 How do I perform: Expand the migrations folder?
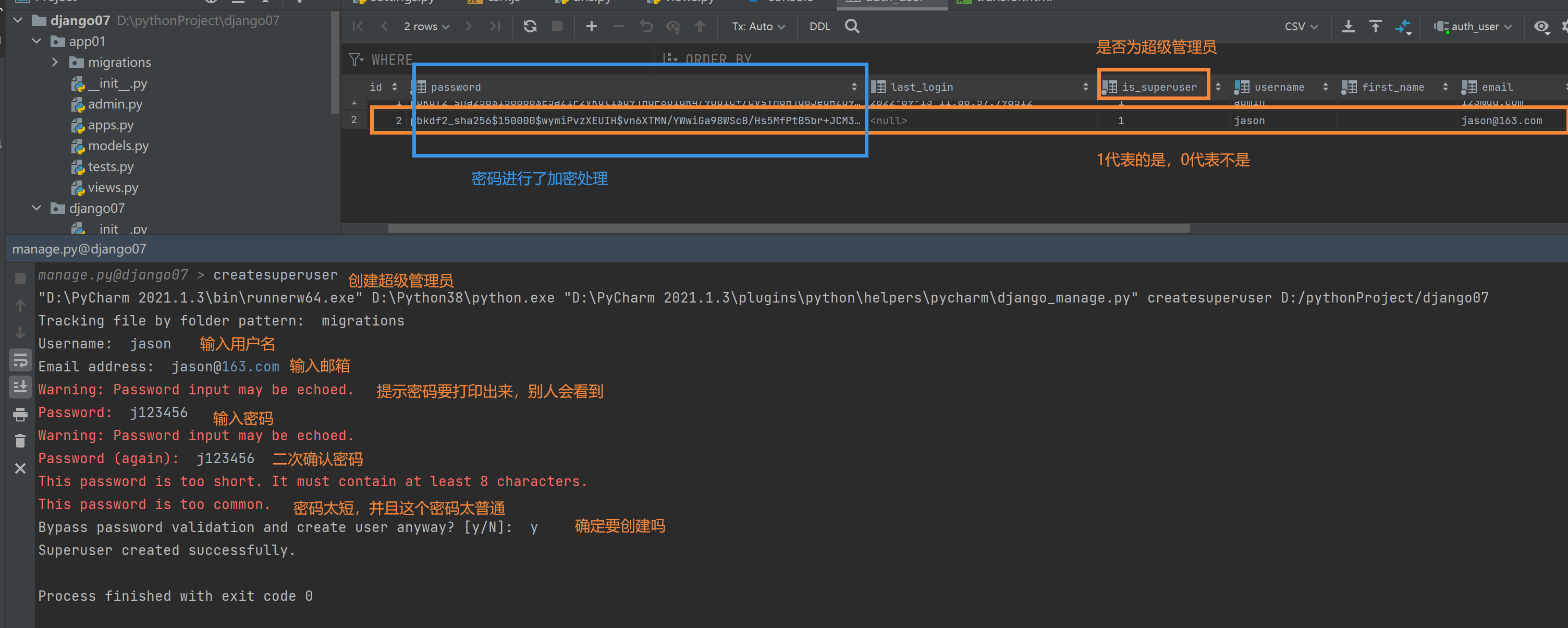point(55,62)
